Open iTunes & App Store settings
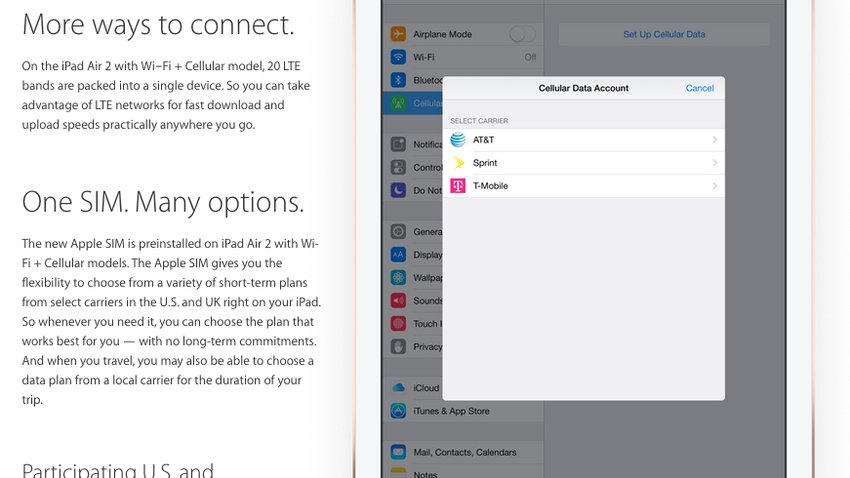 tap(463, 411)
